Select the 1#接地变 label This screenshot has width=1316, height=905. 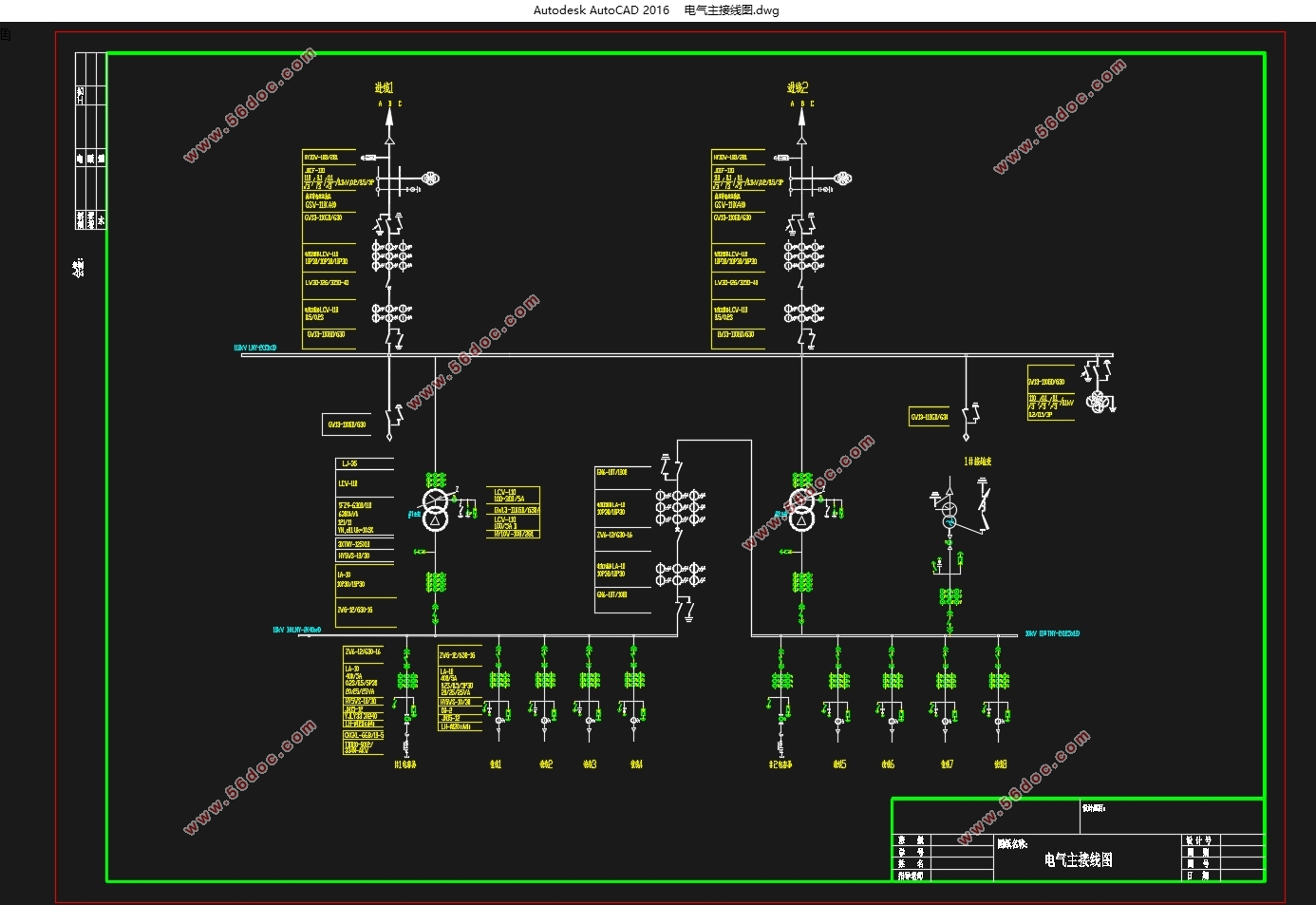(978, 462)
